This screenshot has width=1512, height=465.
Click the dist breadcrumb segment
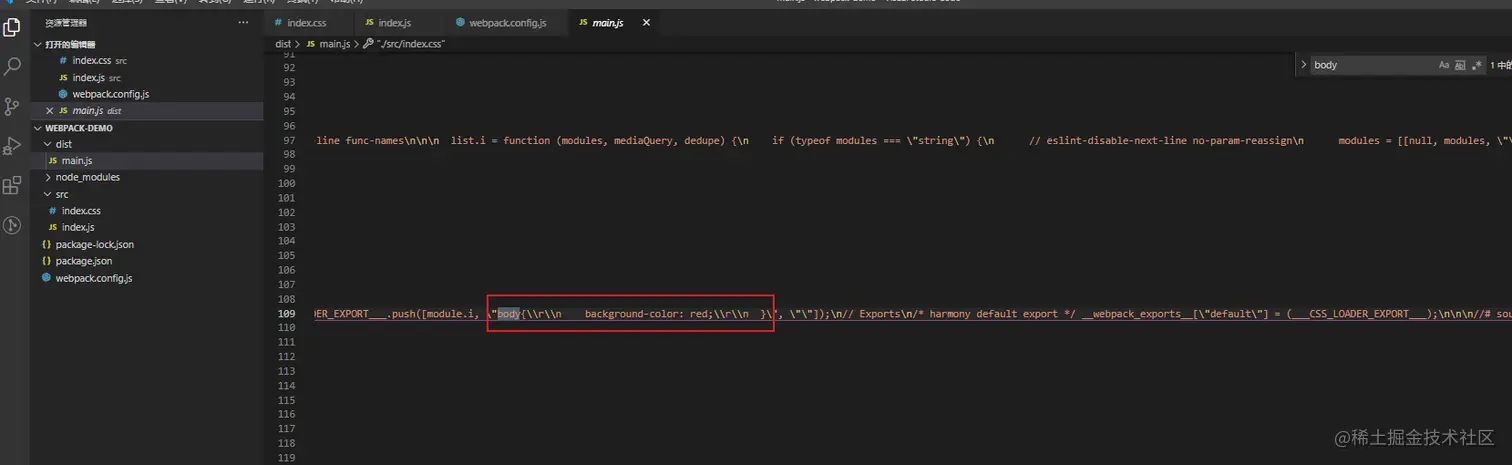pos(283,44)
